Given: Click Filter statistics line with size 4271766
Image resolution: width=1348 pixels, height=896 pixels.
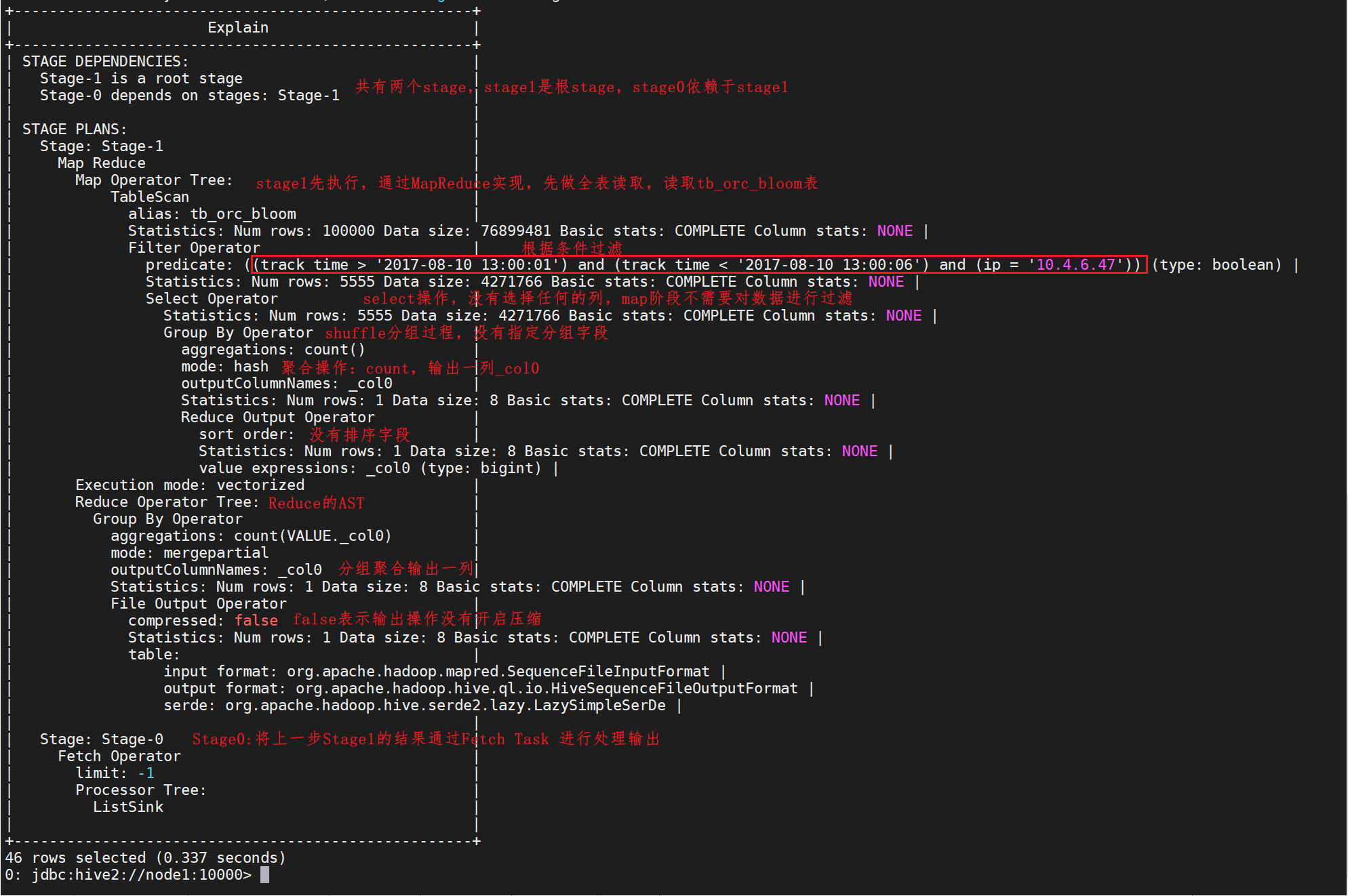Looking at the screenshot, I should tap(525, 282).
